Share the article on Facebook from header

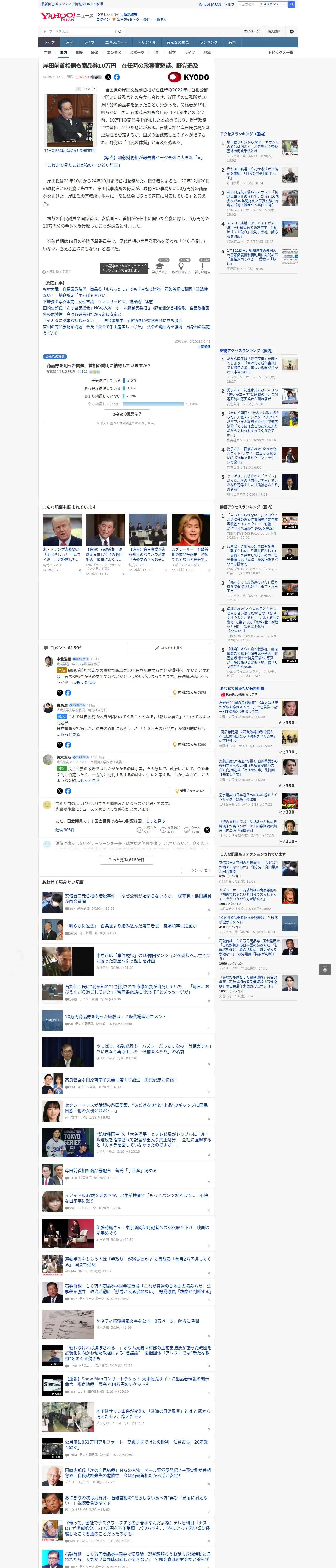[x=116, y=77]
